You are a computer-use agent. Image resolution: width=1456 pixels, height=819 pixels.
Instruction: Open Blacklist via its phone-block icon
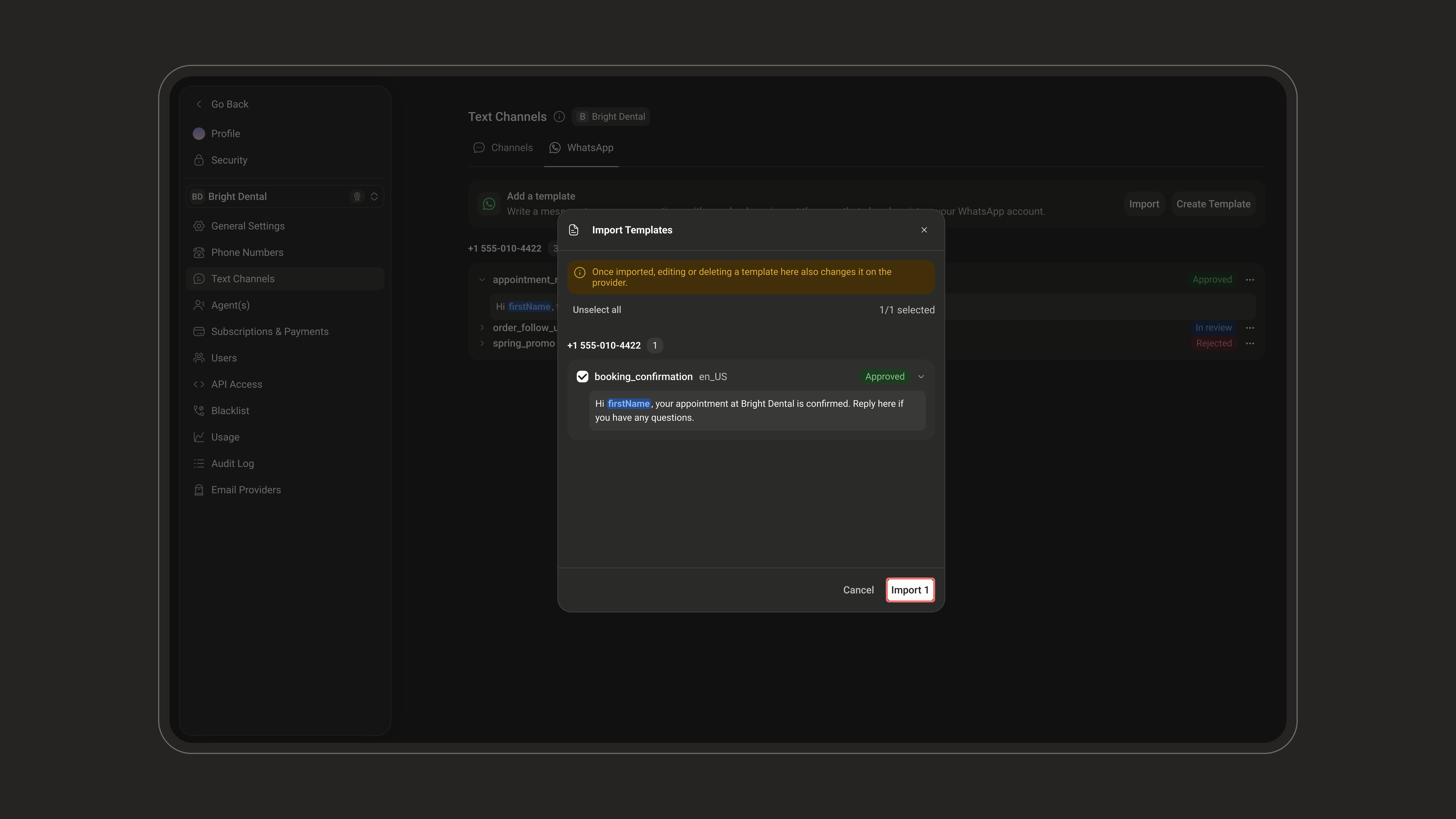pyautogui.click(x=199, y=410)
